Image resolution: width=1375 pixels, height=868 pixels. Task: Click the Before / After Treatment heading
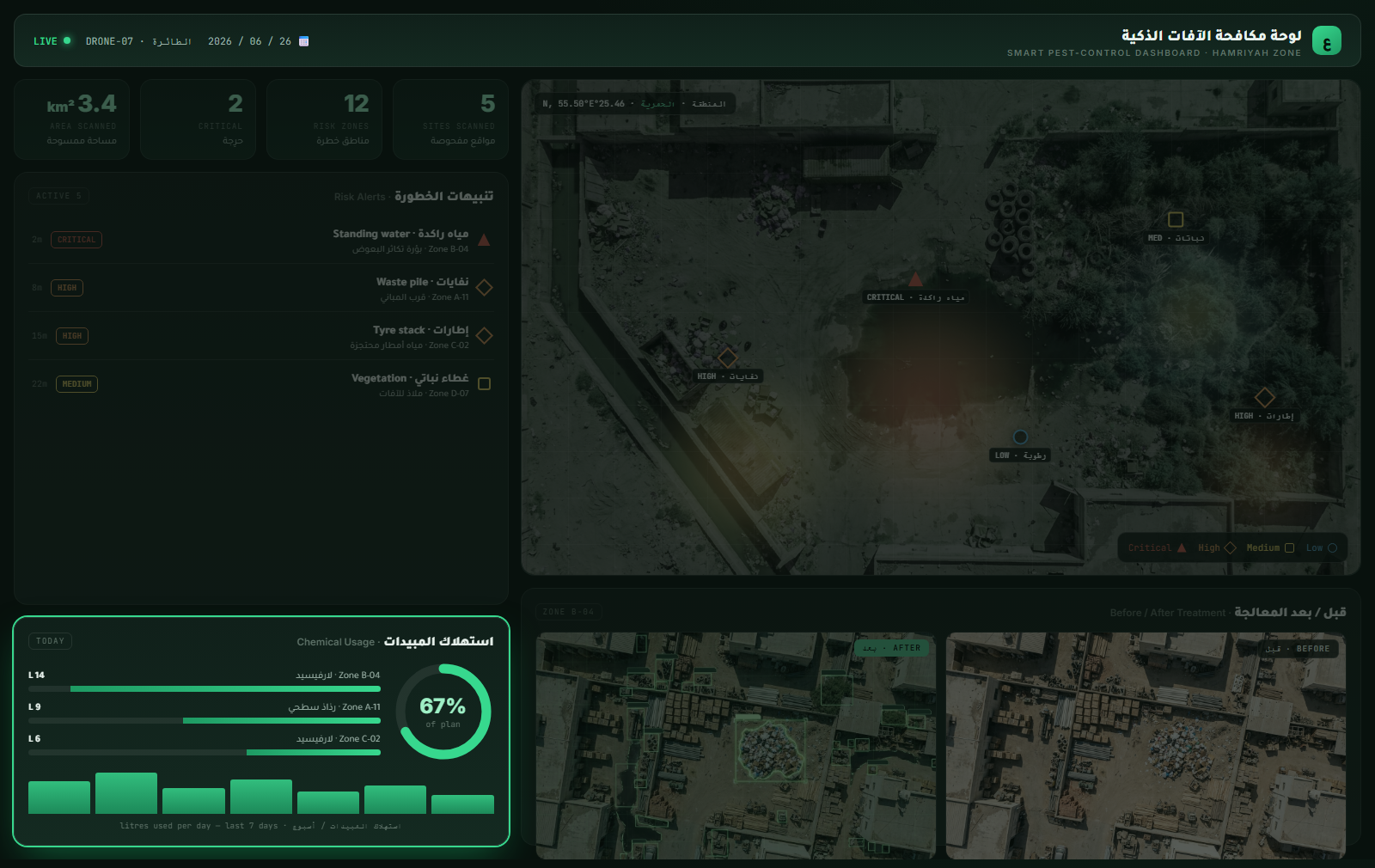(x=1227, y=612)
